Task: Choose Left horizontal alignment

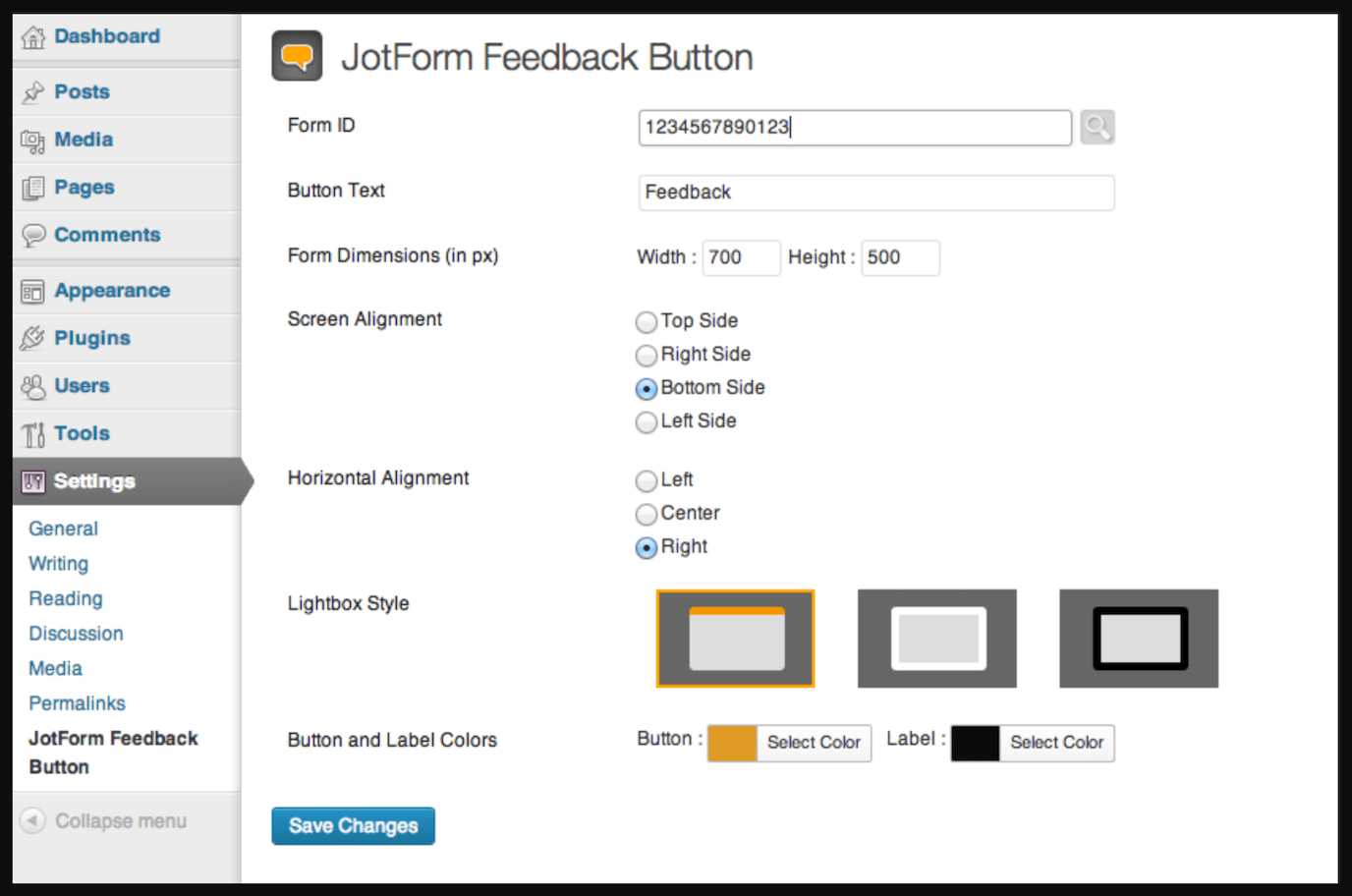Action: [646, 481]
